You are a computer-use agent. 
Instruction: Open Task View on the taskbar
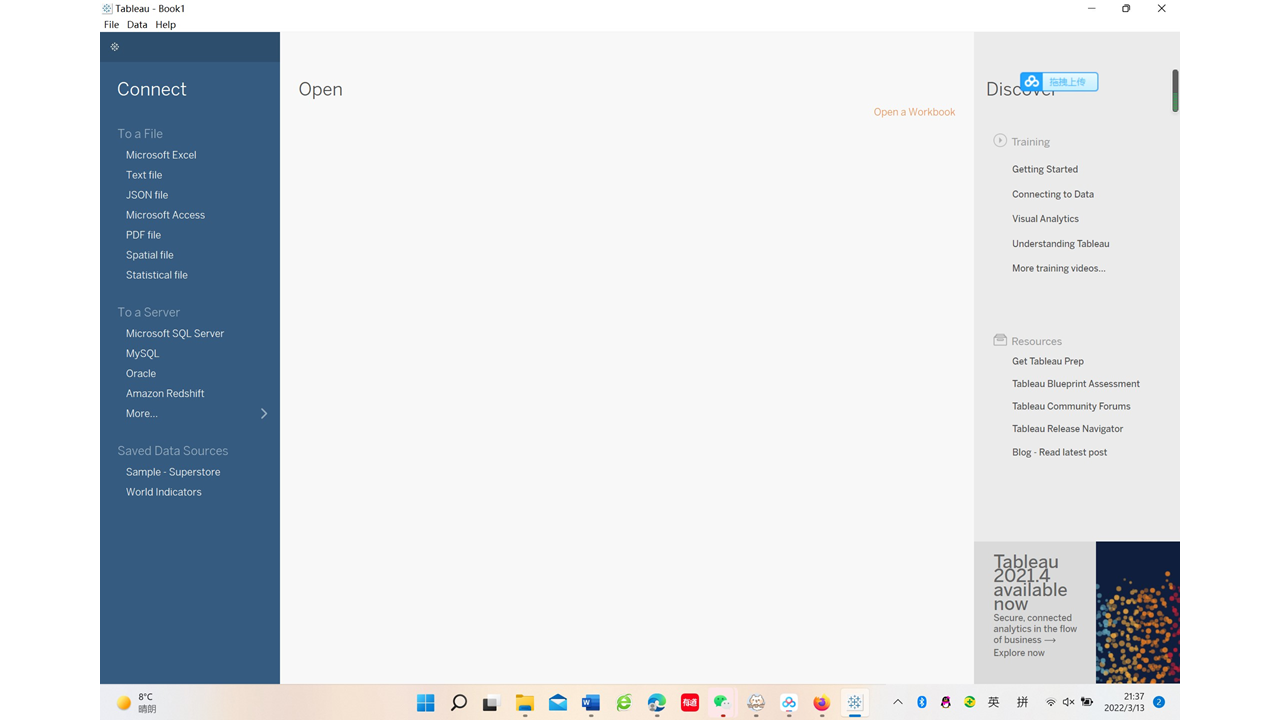click(490, 704)
